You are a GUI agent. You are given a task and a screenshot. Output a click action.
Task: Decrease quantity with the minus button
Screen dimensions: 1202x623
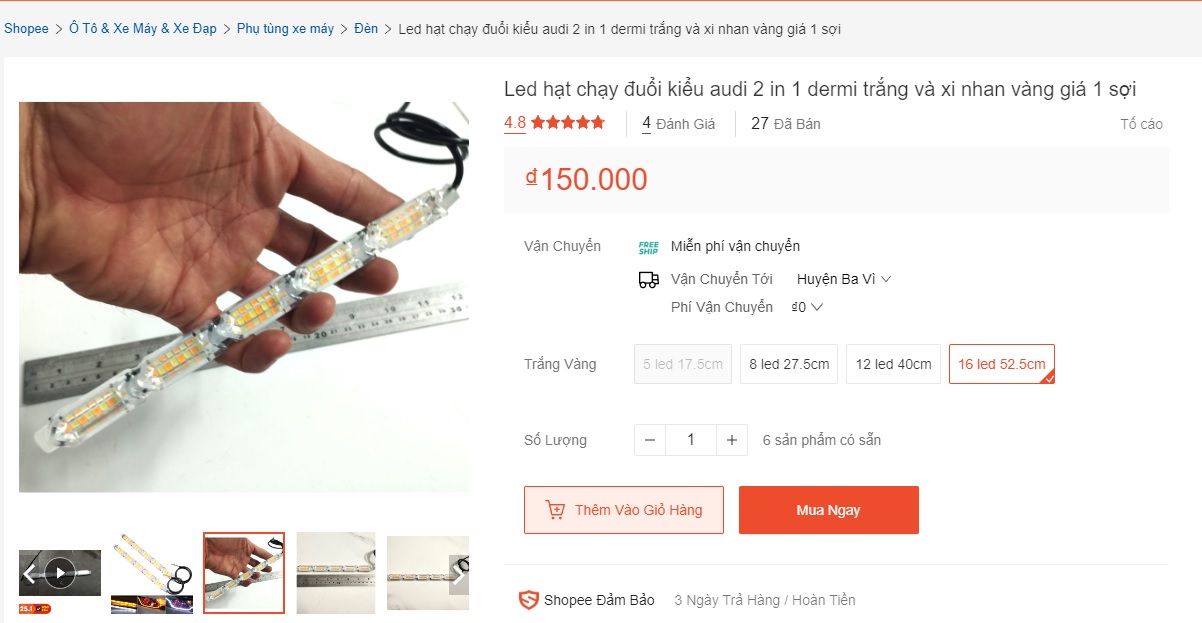tap(650, 440)
